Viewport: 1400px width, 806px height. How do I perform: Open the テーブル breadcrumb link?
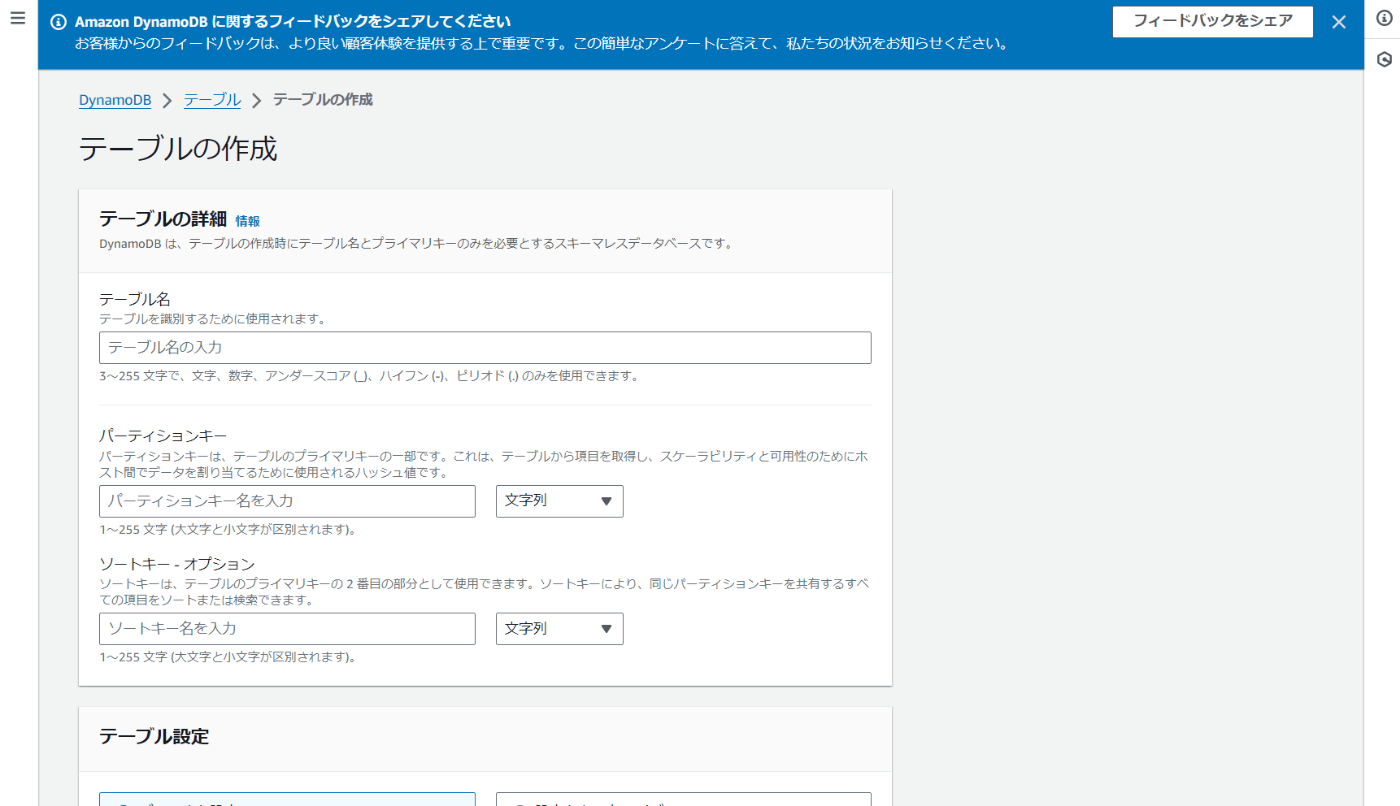pyautogui.click(x=212, y=100)
